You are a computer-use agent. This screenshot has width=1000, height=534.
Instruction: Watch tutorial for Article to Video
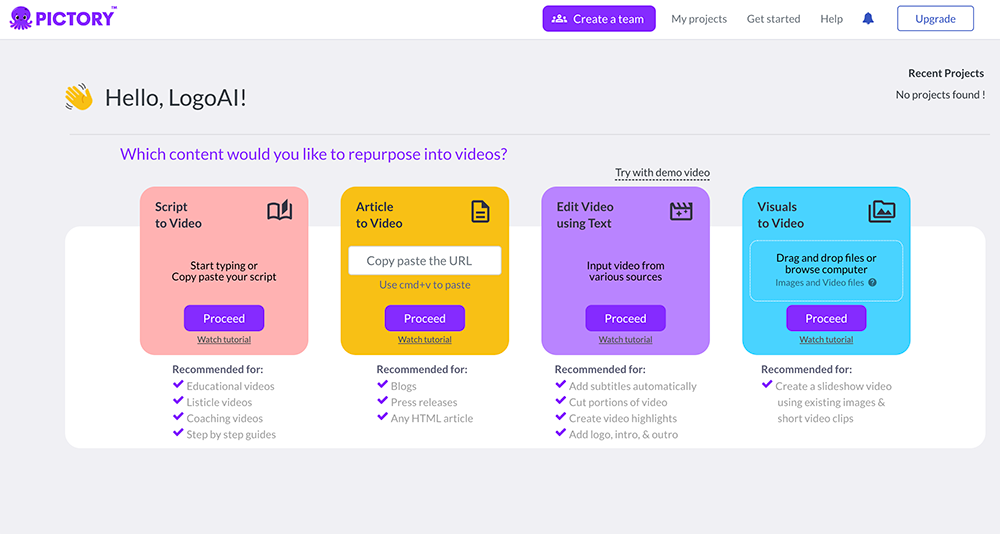(424, 340)
